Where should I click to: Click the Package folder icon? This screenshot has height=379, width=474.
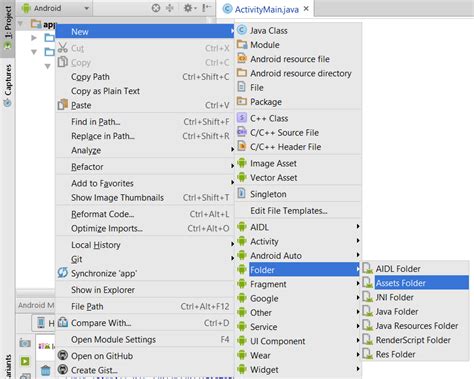[242, 101]
